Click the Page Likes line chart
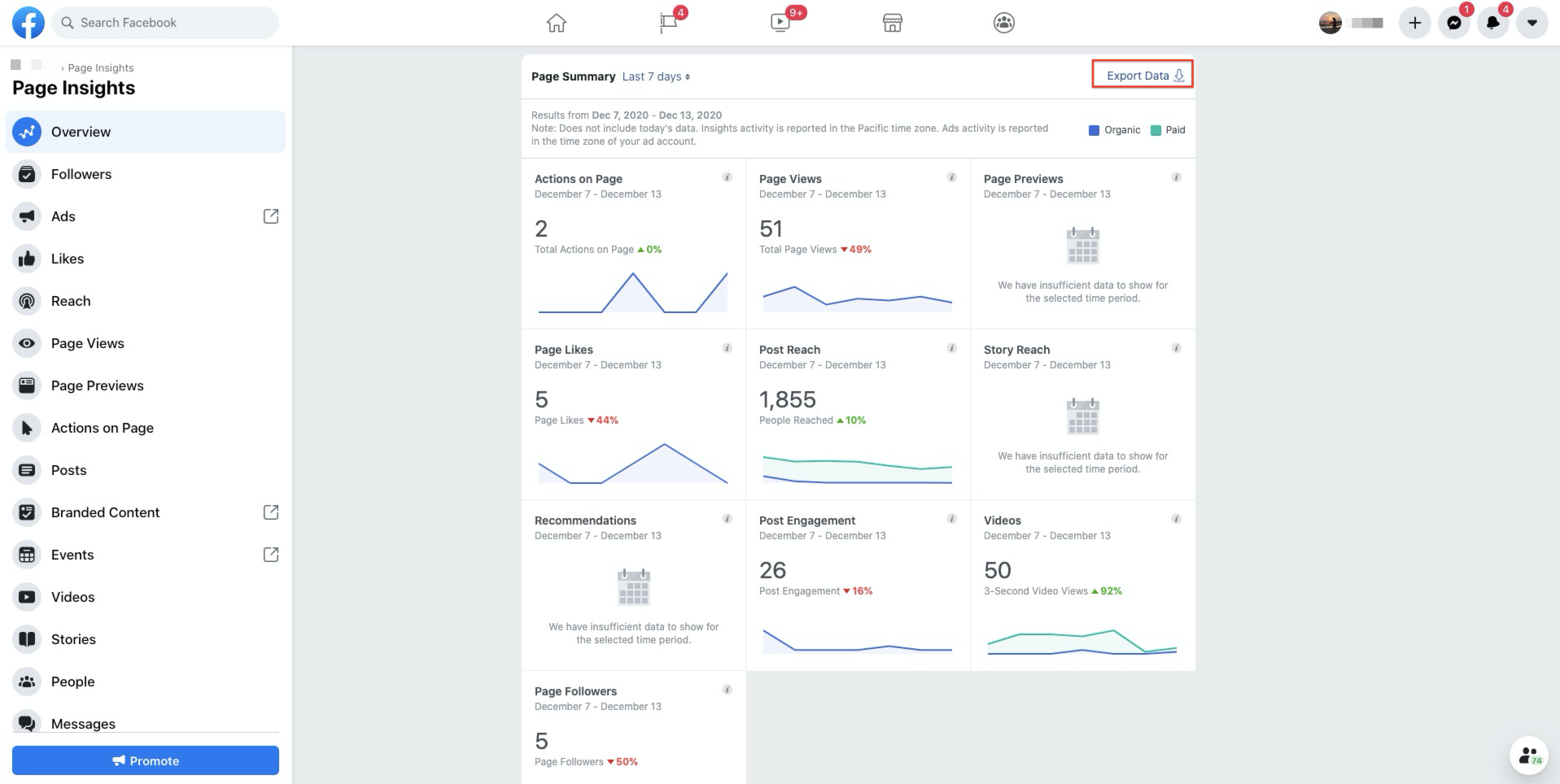 (x=633, y=464)
